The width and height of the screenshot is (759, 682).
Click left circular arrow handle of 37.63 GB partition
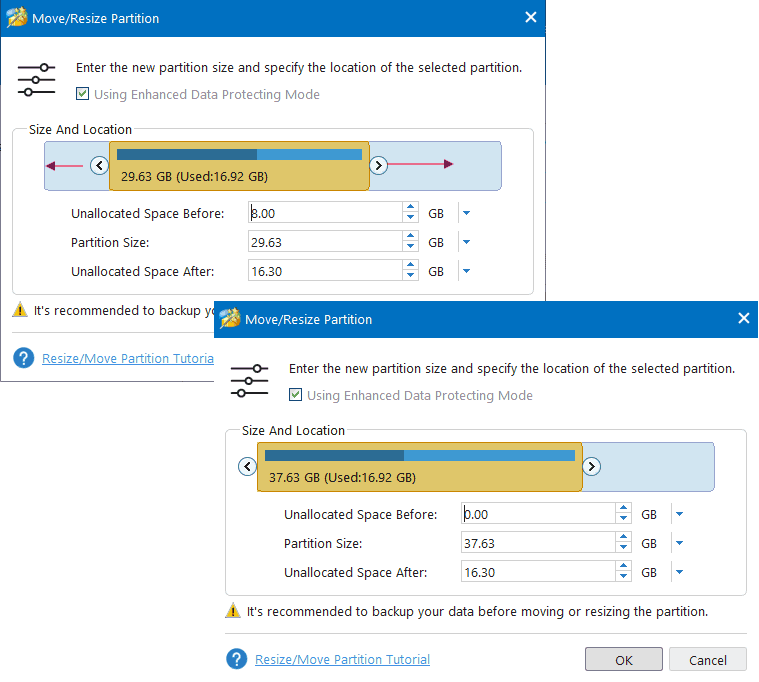tap(247, 467)
